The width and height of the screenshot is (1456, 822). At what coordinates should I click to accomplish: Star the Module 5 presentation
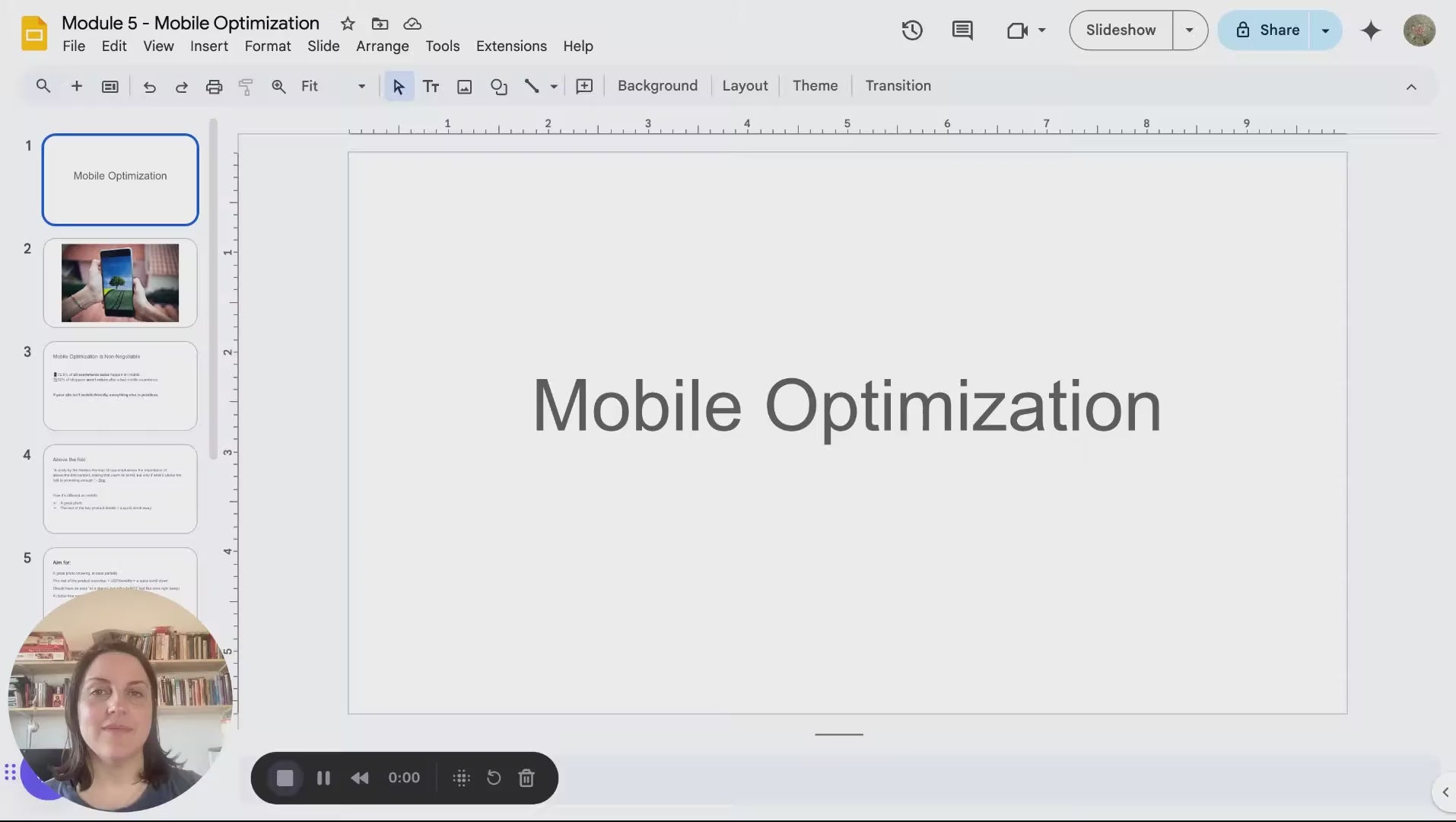(x=348, y=24)
